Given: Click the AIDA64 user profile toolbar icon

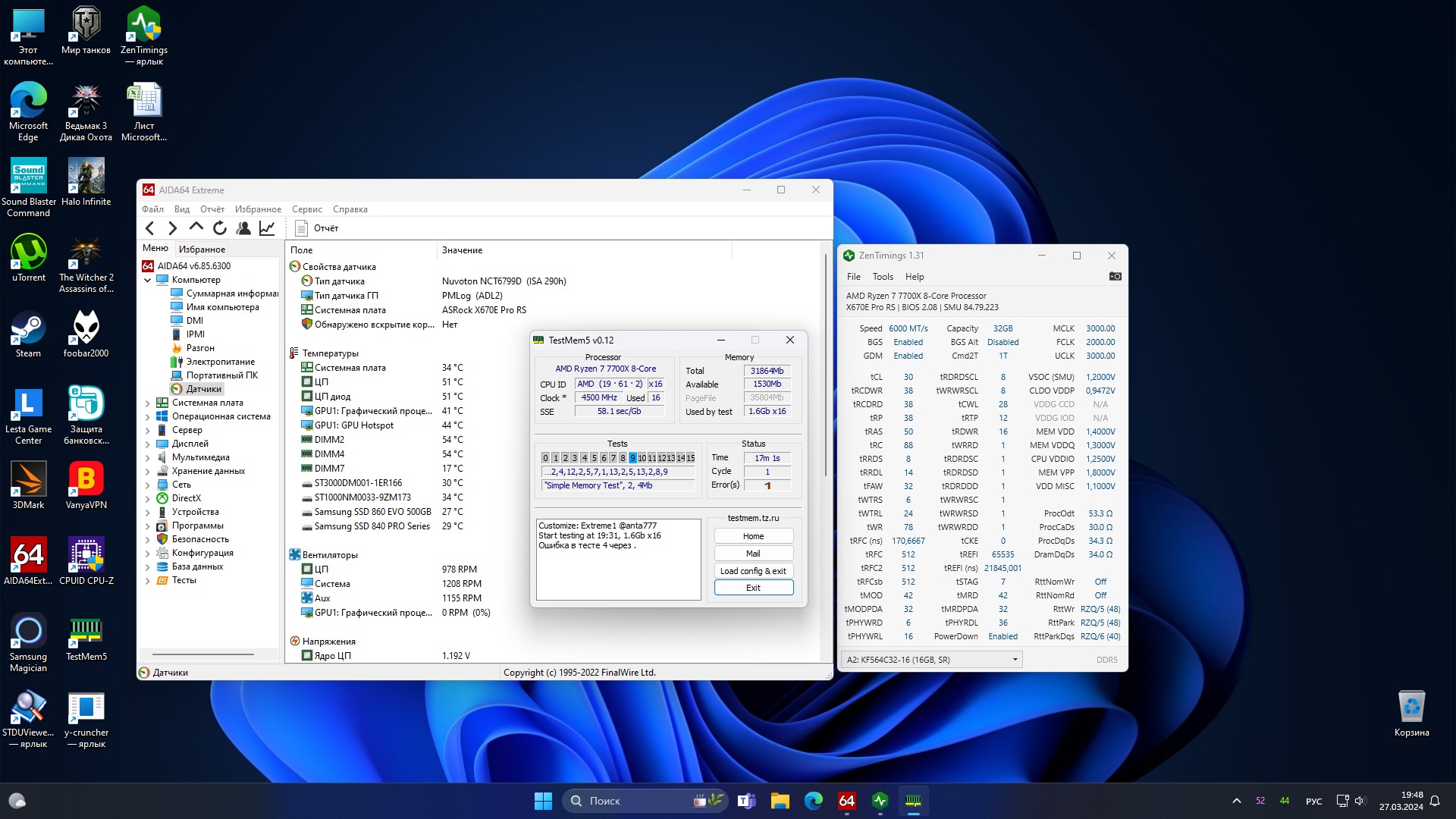Looking at the screenshot, I should click(243, 228).
